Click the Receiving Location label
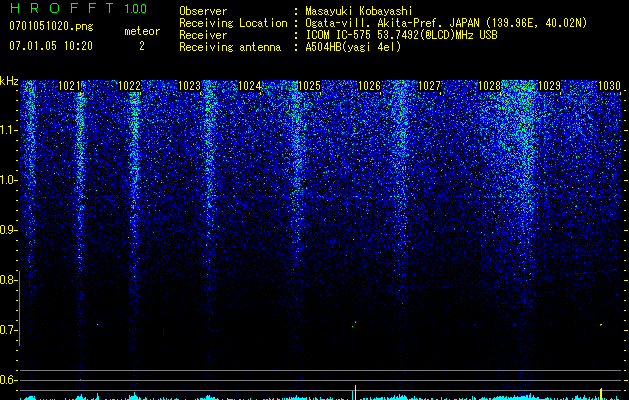Image resolution: width=629 pixels, height=400 pixels. coord(233,23)
